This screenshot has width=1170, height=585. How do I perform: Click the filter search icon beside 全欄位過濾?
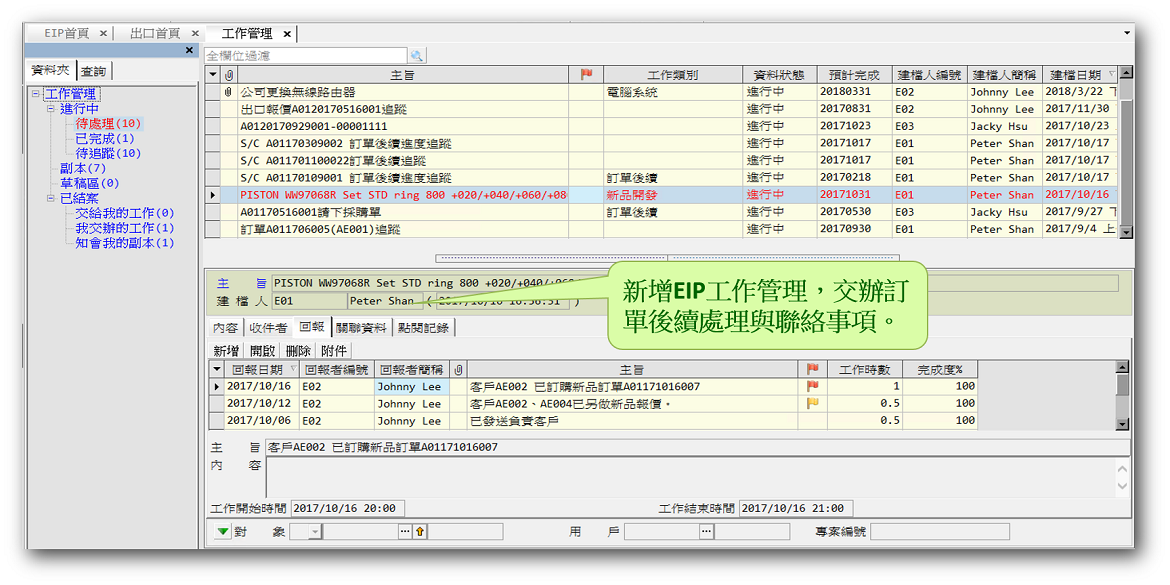[417, 56]
